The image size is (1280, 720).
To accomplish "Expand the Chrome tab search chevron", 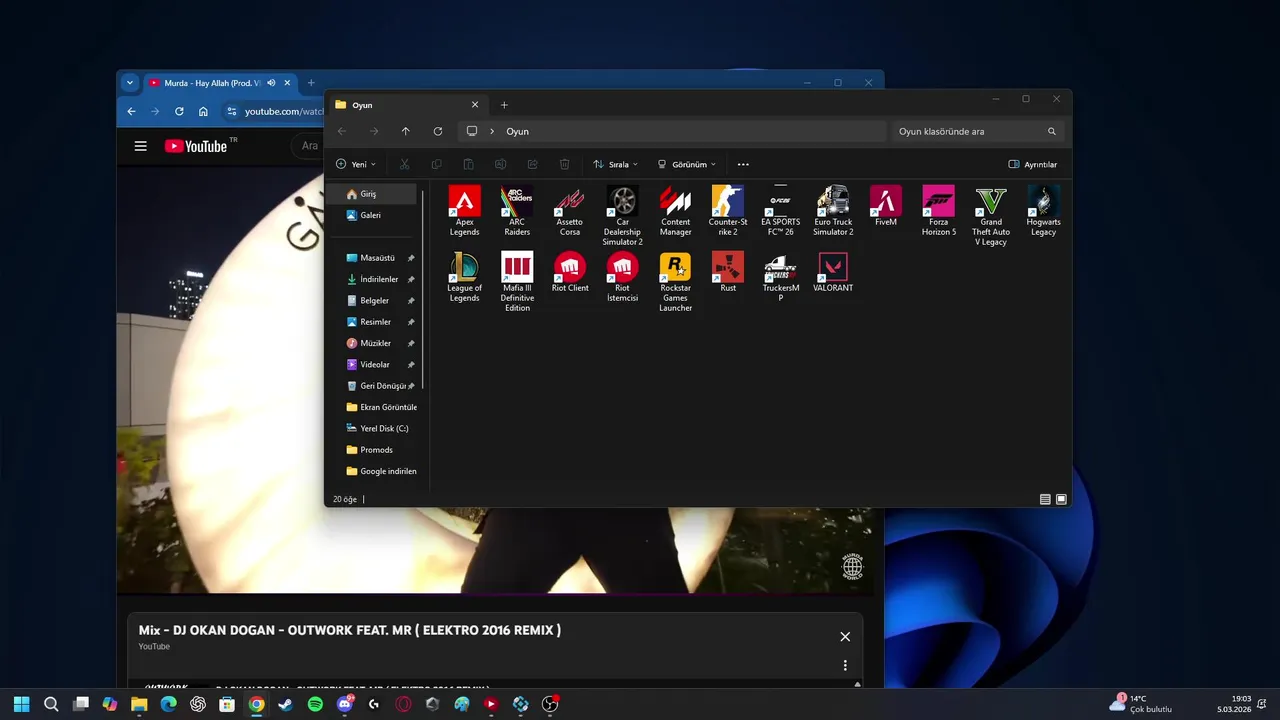I will coord(129,83).
